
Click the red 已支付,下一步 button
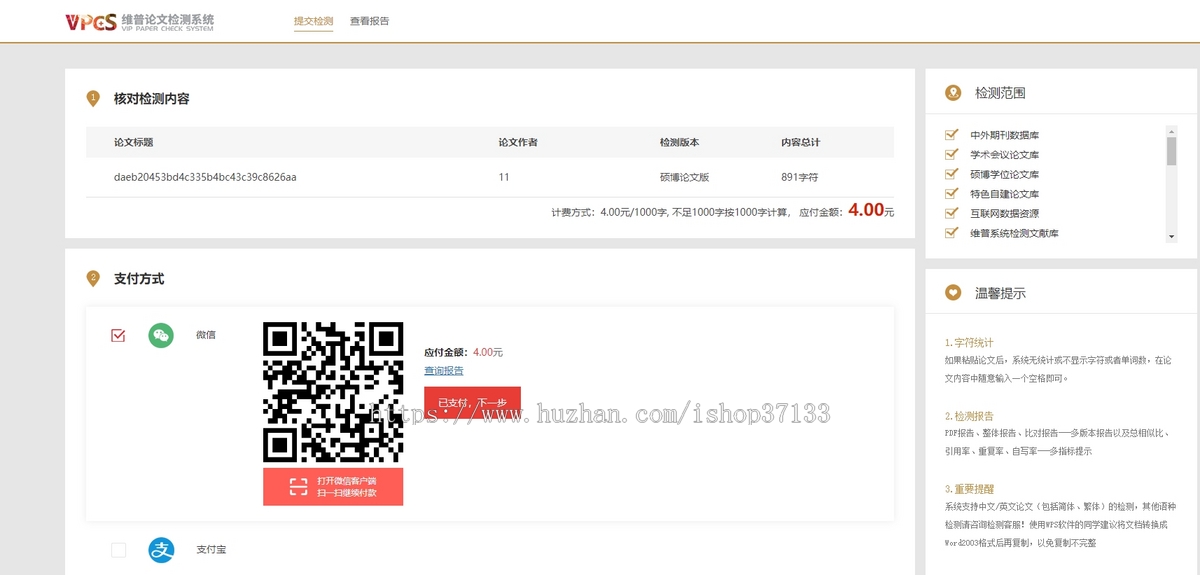472,402
